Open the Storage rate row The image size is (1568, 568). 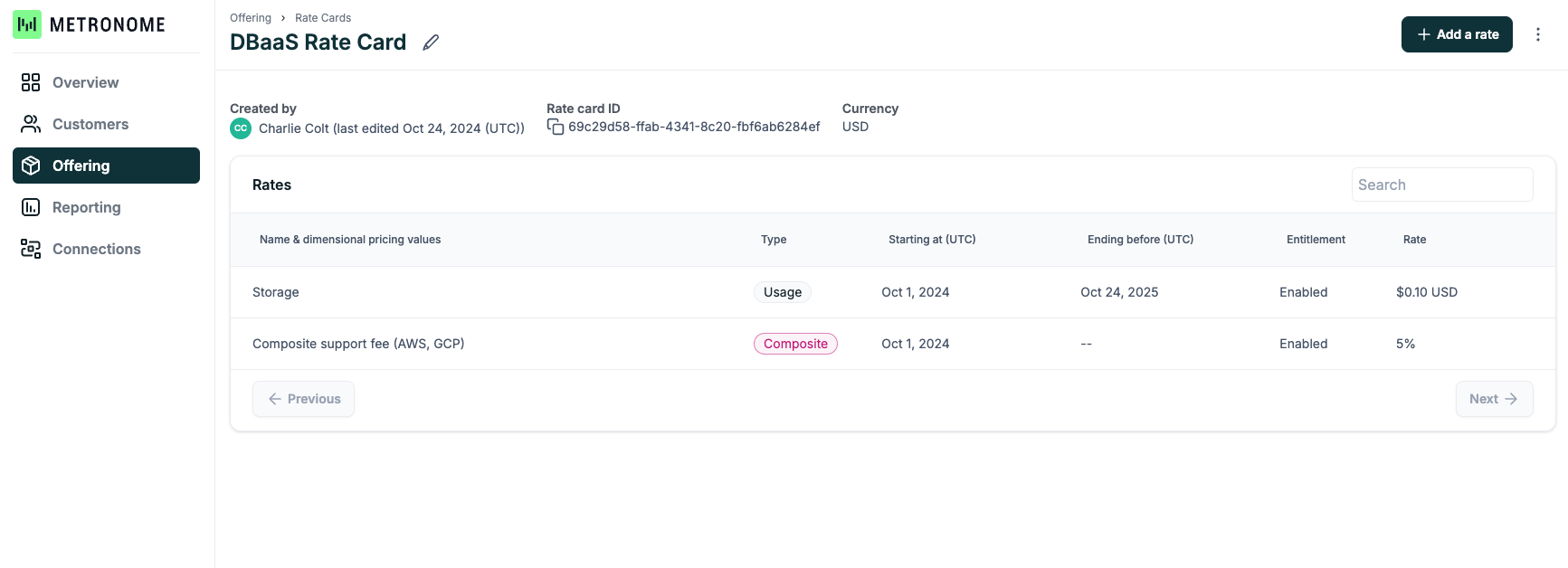click(x=276, y=292)
